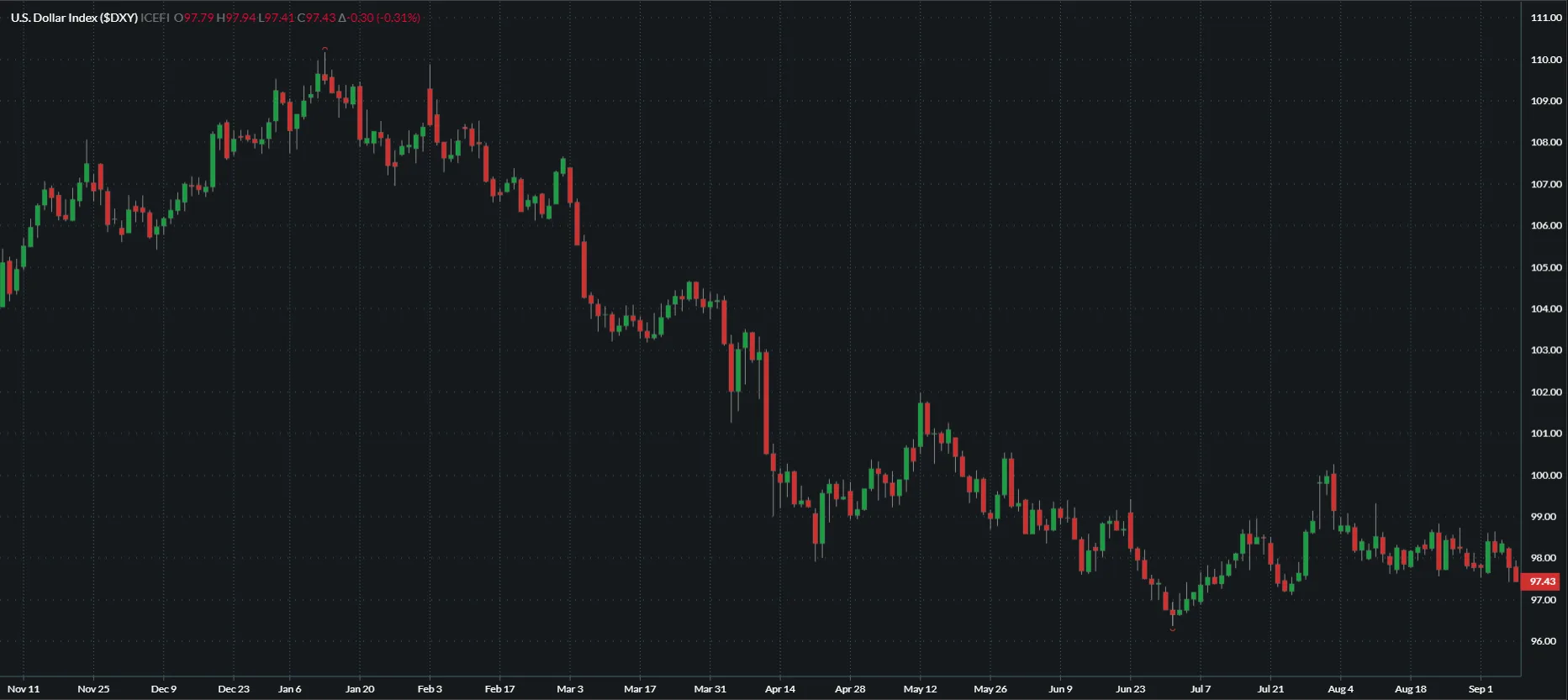Click the Sep 1 date axis label
The width and height of the screenshot is (1568, 700).
1481,689
